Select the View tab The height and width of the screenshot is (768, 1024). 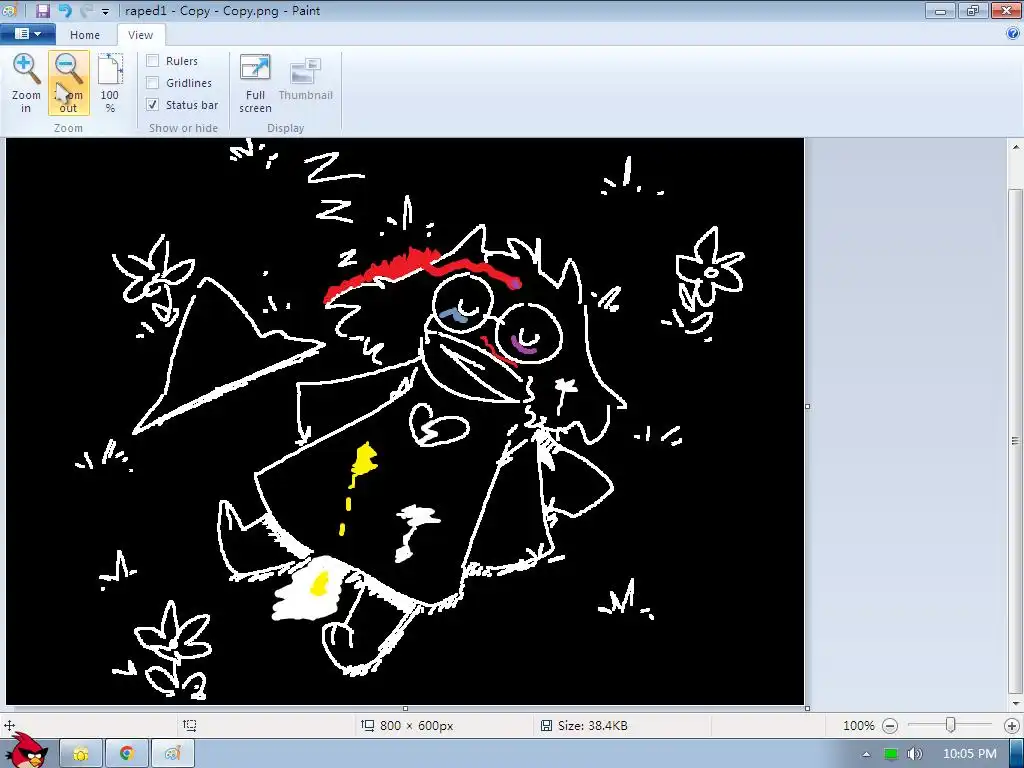pyautogui.click(x=140, y=35)
